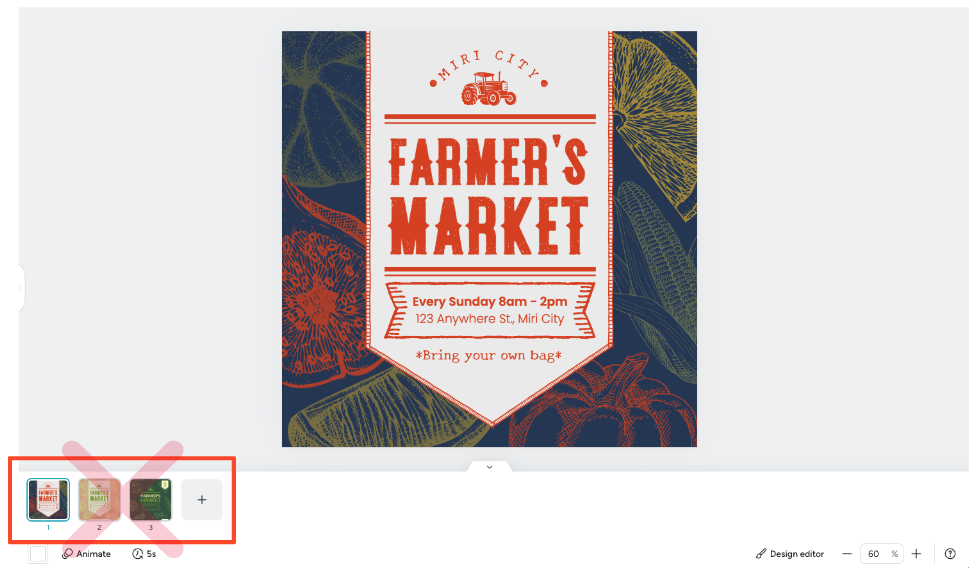Open the help question mark icon
This screenshot has width=976, height=579.
pyautogui.click(x=950, y=553)
